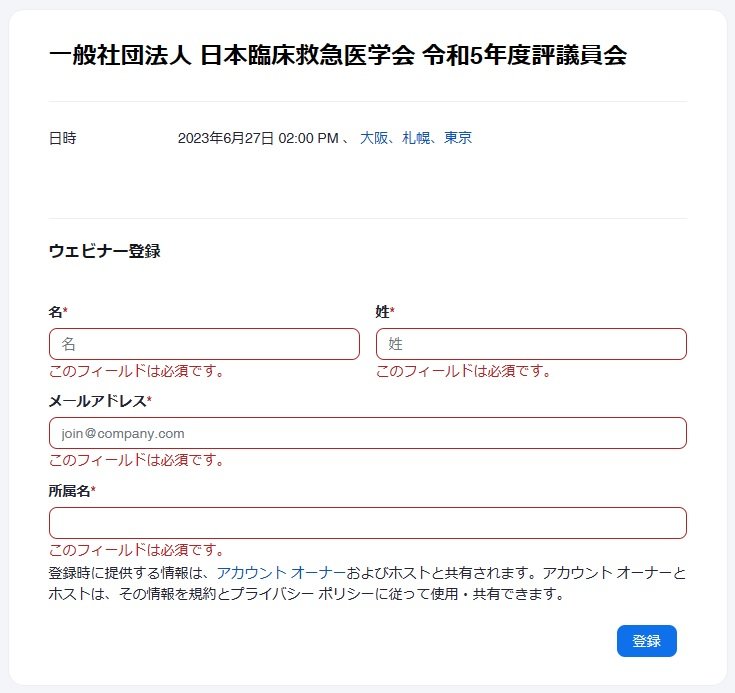Click the 所属名 affiliation input field
This screenshot has height=693, width=735.
(x=368, y=523)
